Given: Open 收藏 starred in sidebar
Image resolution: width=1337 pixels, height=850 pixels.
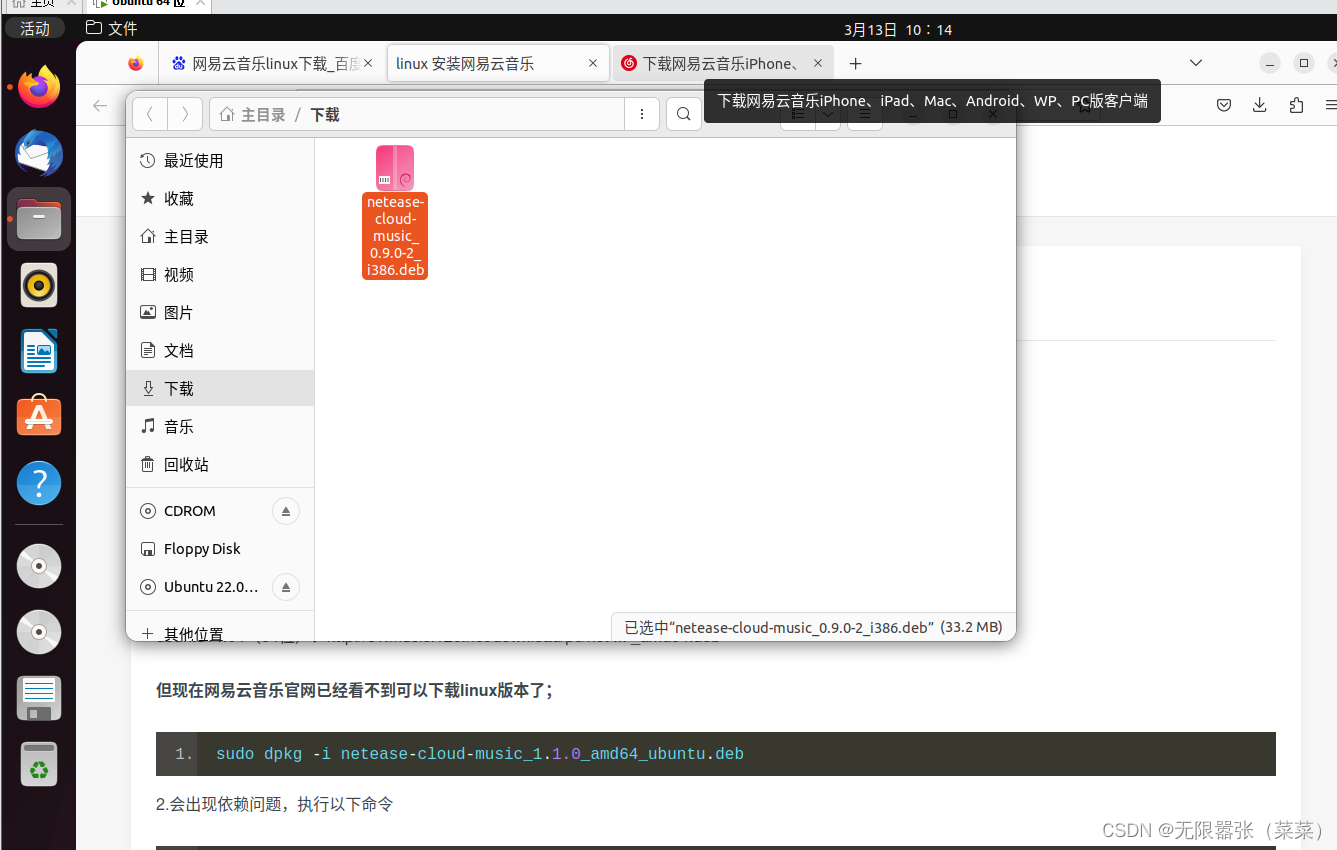Looking at the screenshot, I should coord(220,199).
